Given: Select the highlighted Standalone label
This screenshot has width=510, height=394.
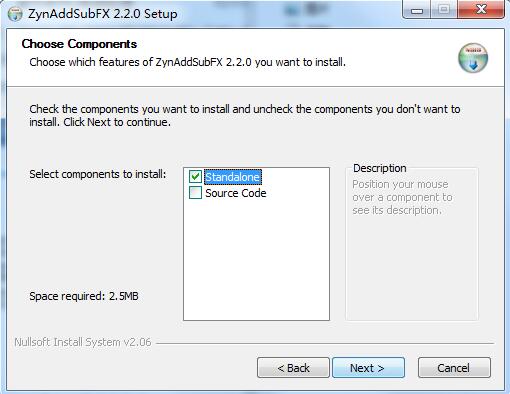Looking at the screenshot, I should (x=232, y=177).
